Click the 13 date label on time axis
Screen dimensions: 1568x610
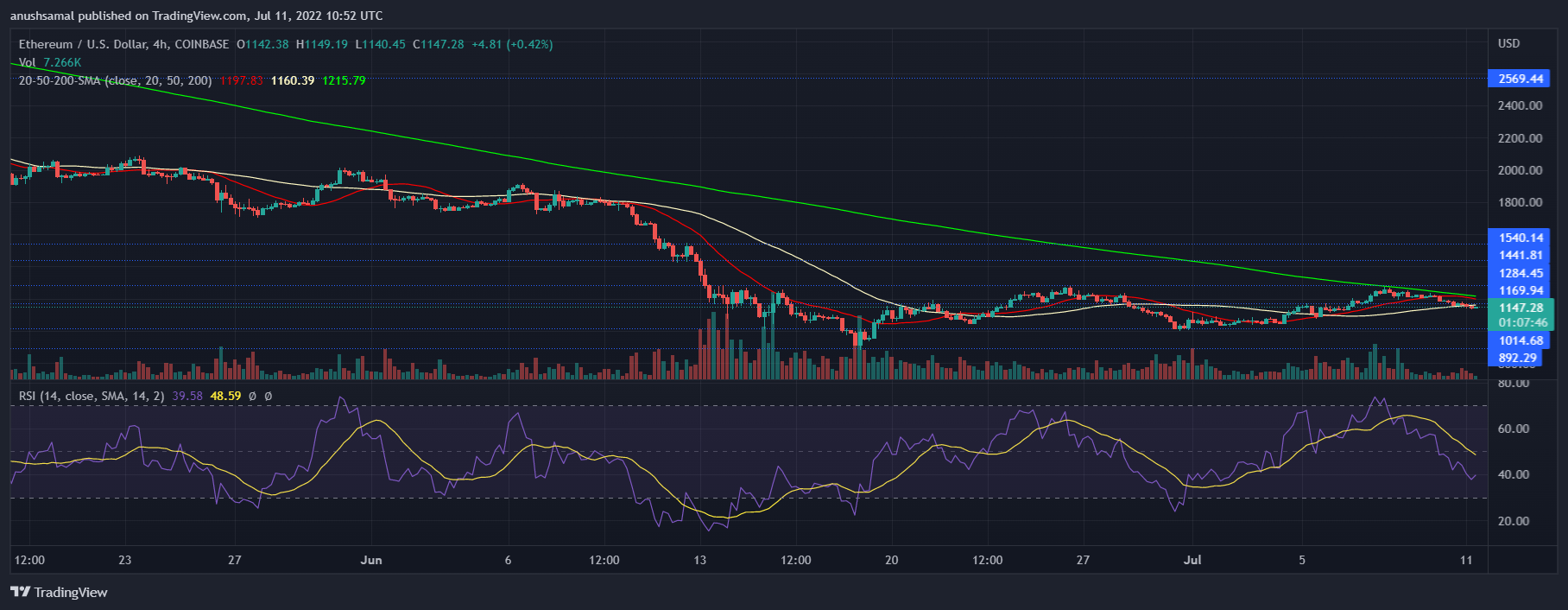(700, 560)
